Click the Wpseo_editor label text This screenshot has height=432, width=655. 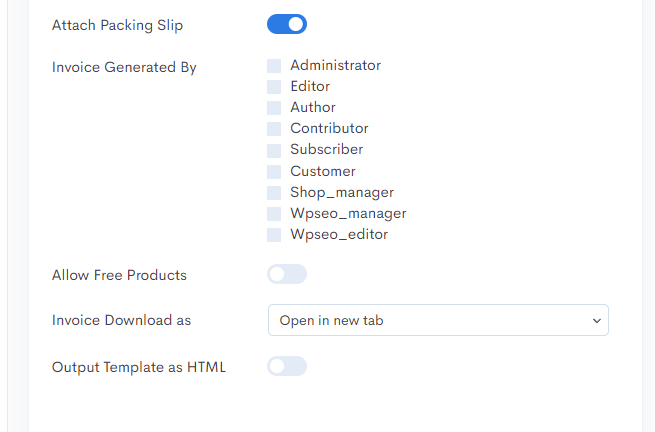point(339,234)
